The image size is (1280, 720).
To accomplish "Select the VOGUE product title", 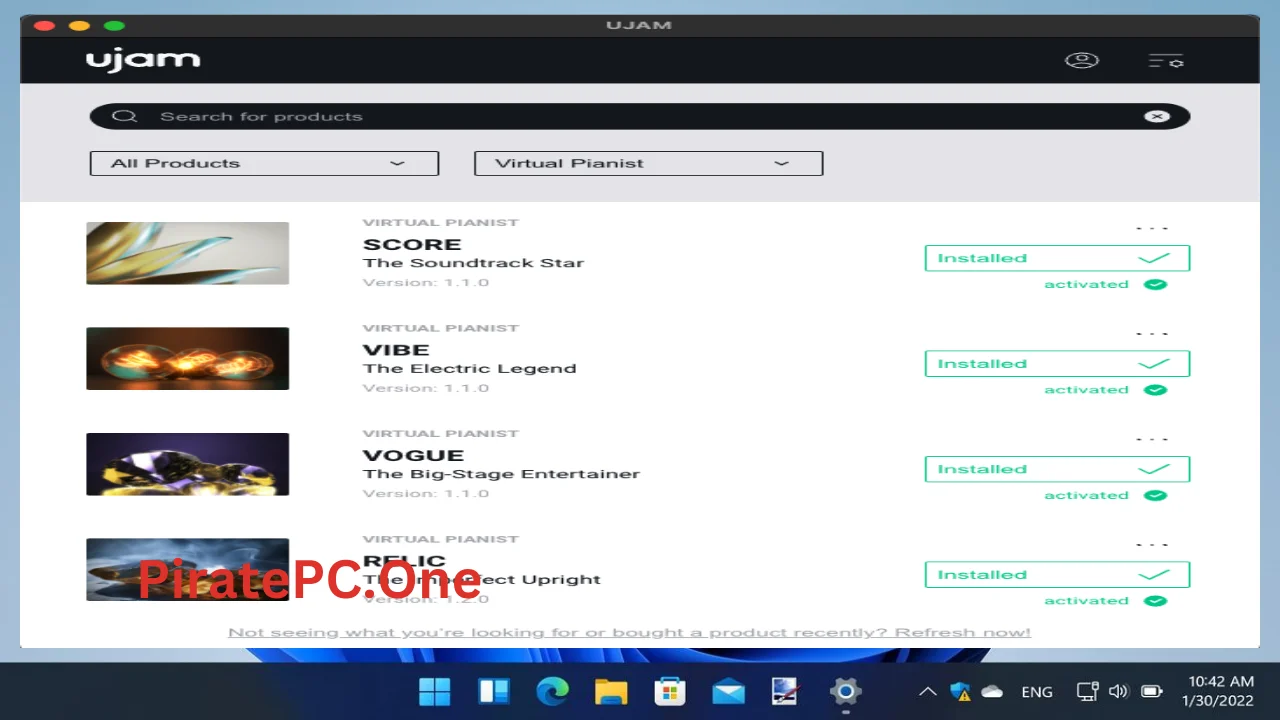I will click(413, 455).
